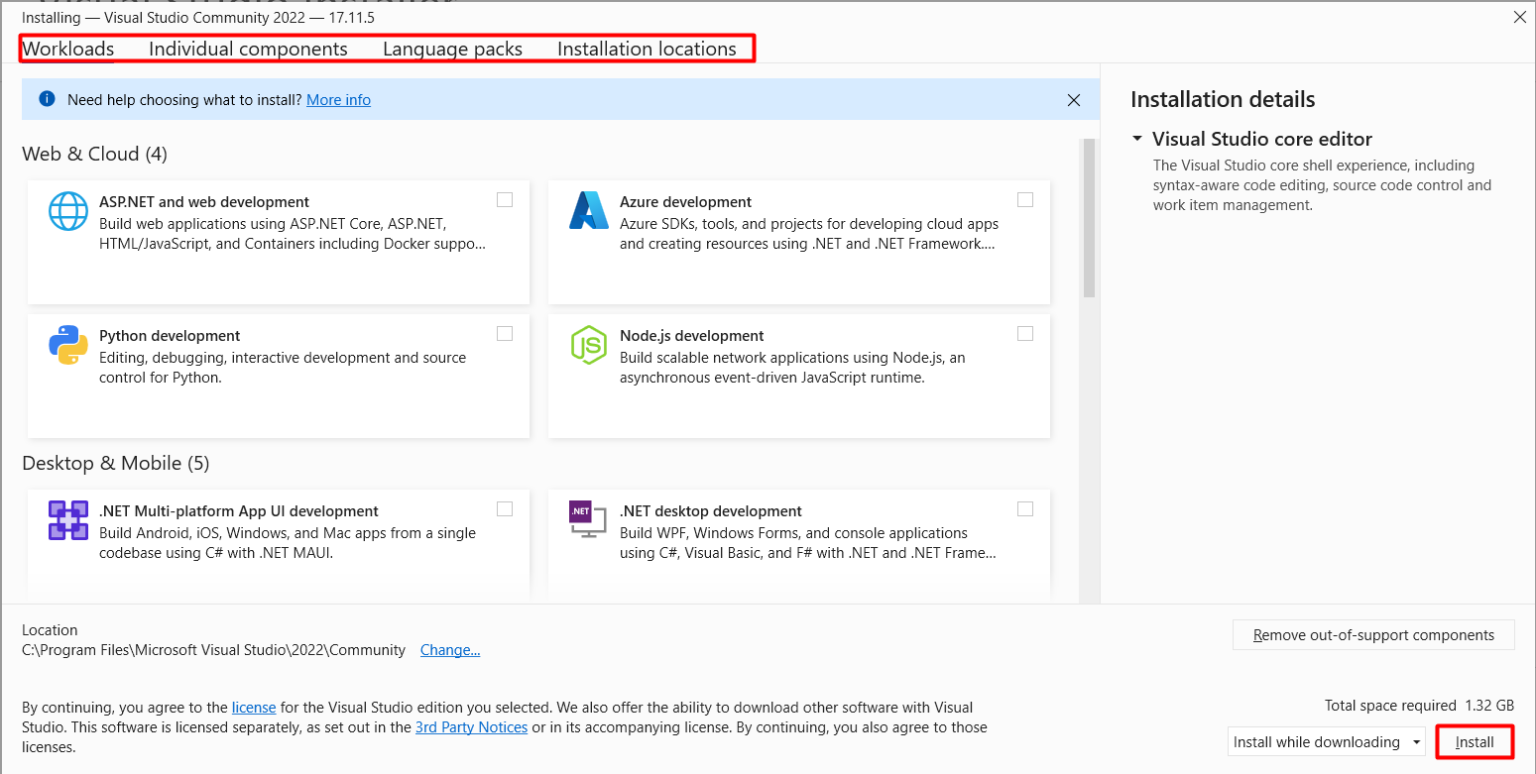Screen dimensions: 1536x774
Task: Dismiss the help banner with its X
Action: click(1073, 100)
